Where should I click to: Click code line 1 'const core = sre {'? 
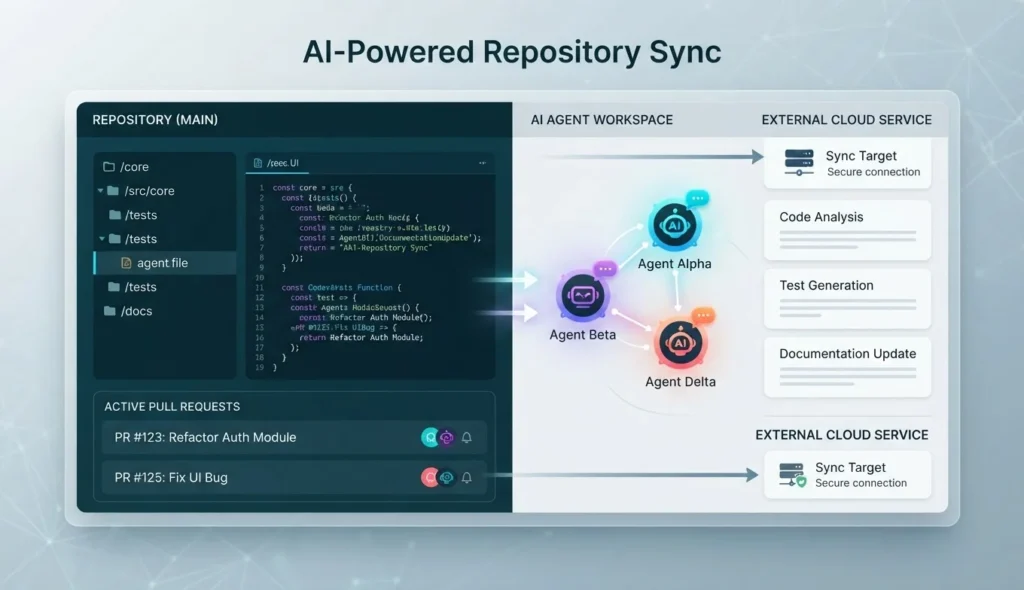coord(312,188)
